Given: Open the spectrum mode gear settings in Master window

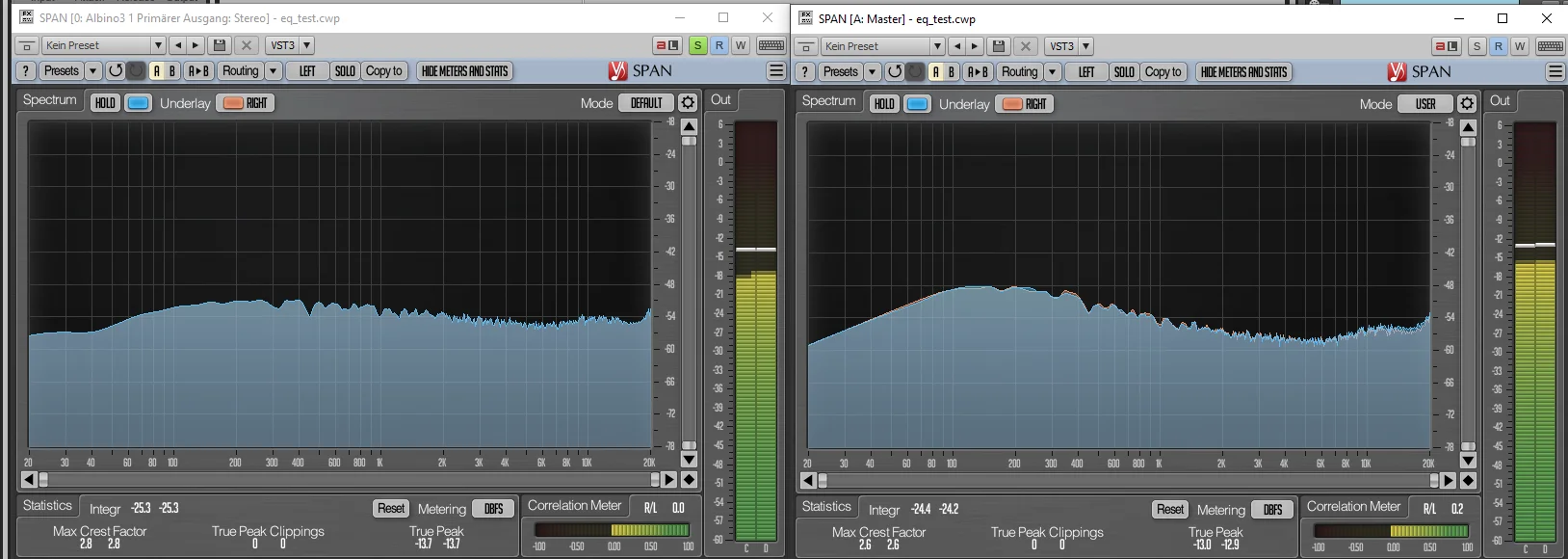Looking at the screenshot, I should point(1467,104).
